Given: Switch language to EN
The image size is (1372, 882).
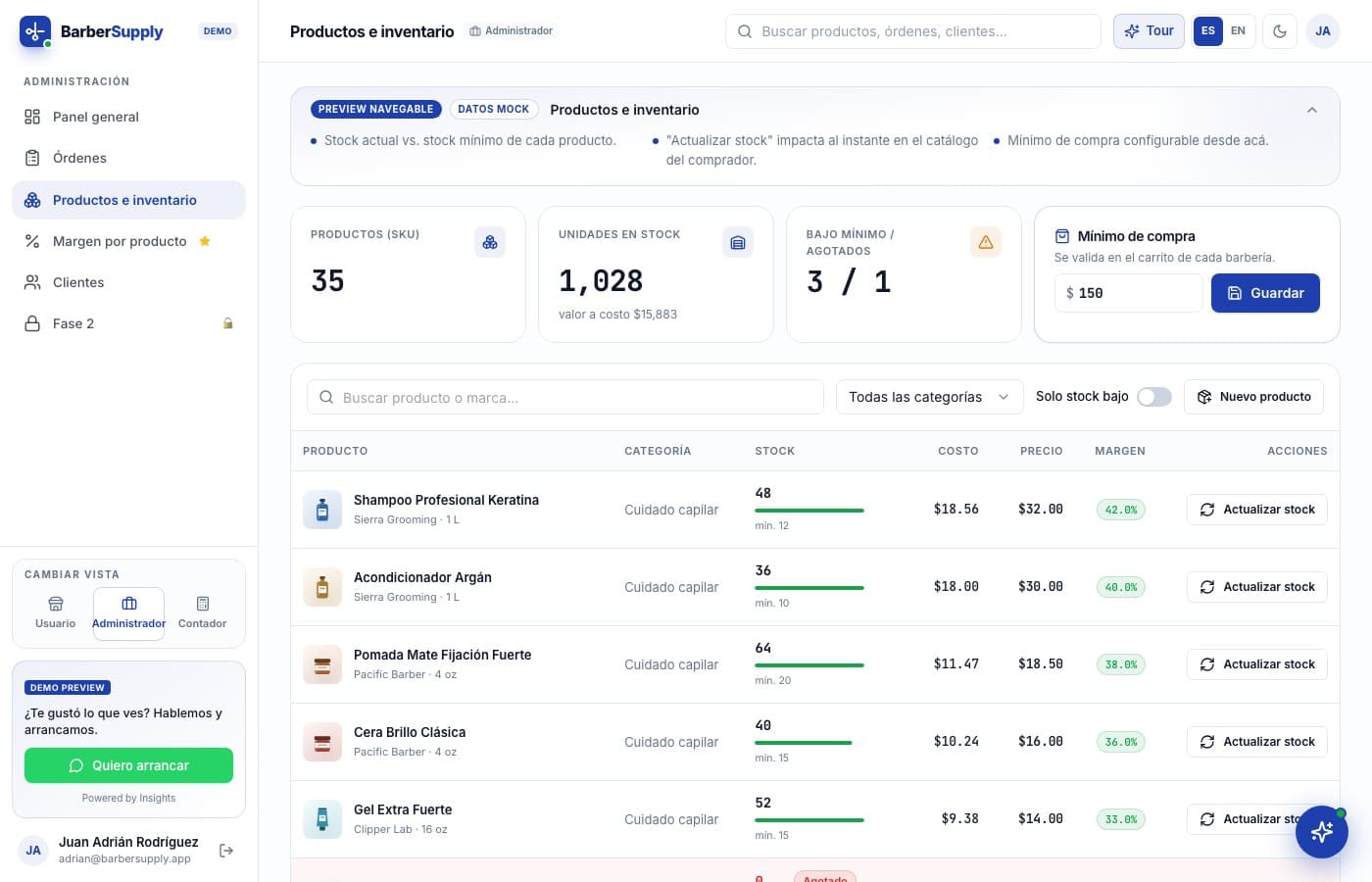Looking at the screenshot, I should coord(1239,31).
